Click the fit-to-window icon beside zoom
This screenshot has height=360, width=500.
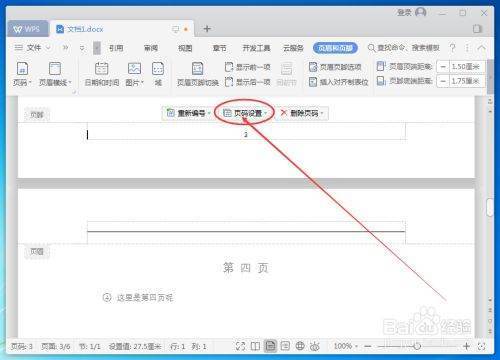(481, 346)
